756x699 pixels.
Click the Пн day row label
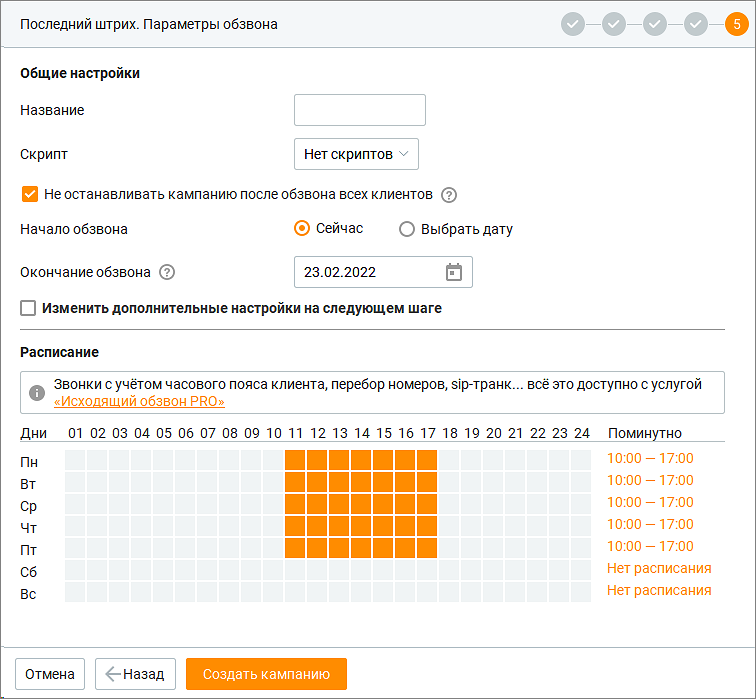29,462
